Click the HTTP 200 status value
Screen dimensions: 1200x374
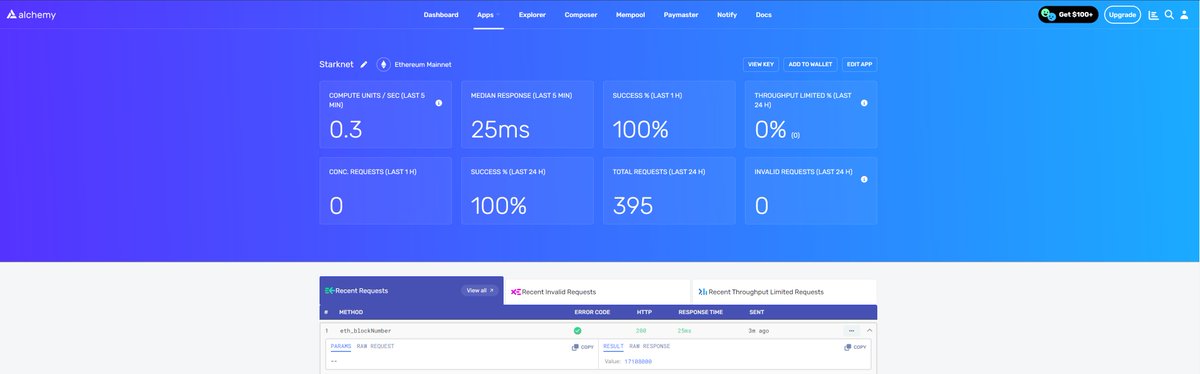pyautogui.click(x=642, y=330)
